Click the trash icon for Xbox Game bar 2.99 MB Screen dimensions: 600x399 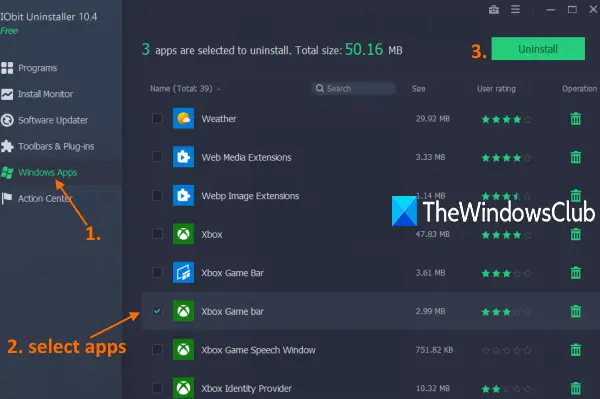coord(576,311)
